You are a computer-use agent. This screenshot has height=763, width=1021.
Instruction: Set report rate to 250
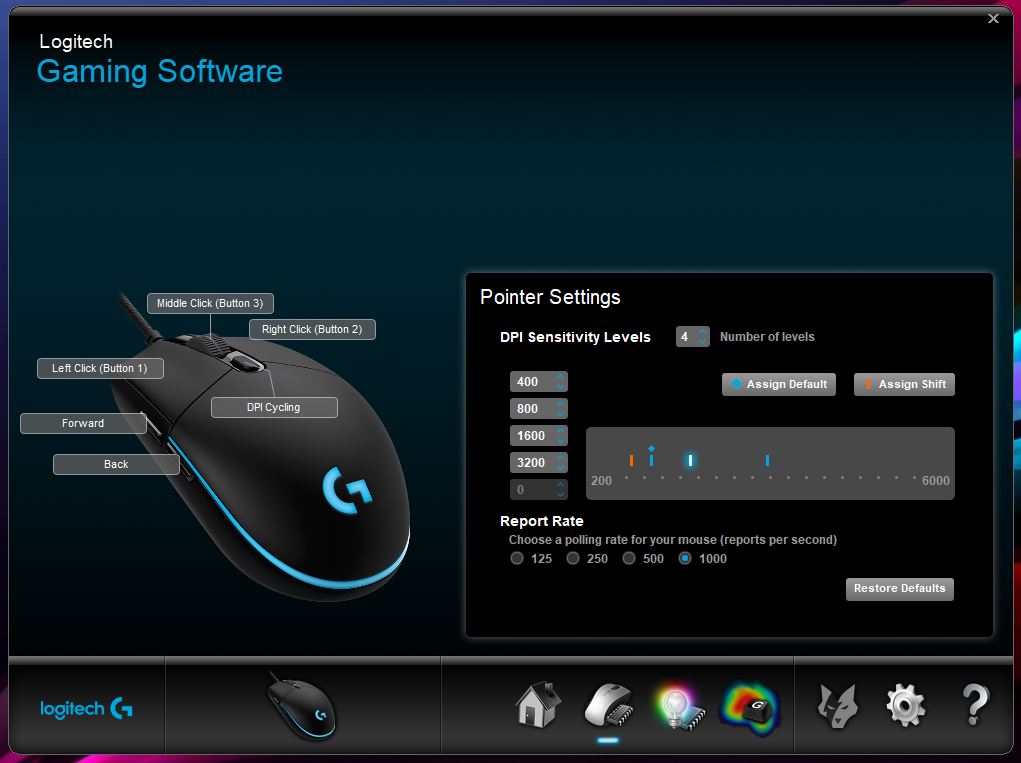tap(573, 558)
